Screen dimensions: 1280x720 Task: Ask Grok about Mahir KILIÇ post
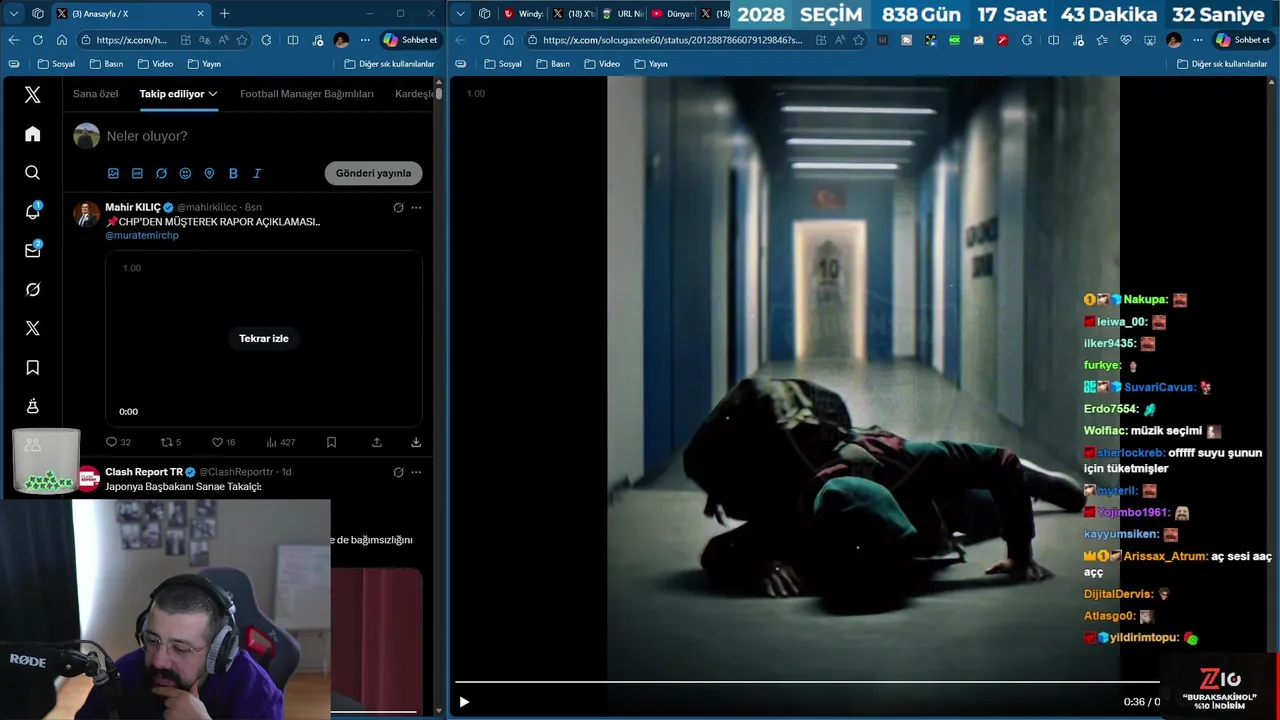coord(398,207)
